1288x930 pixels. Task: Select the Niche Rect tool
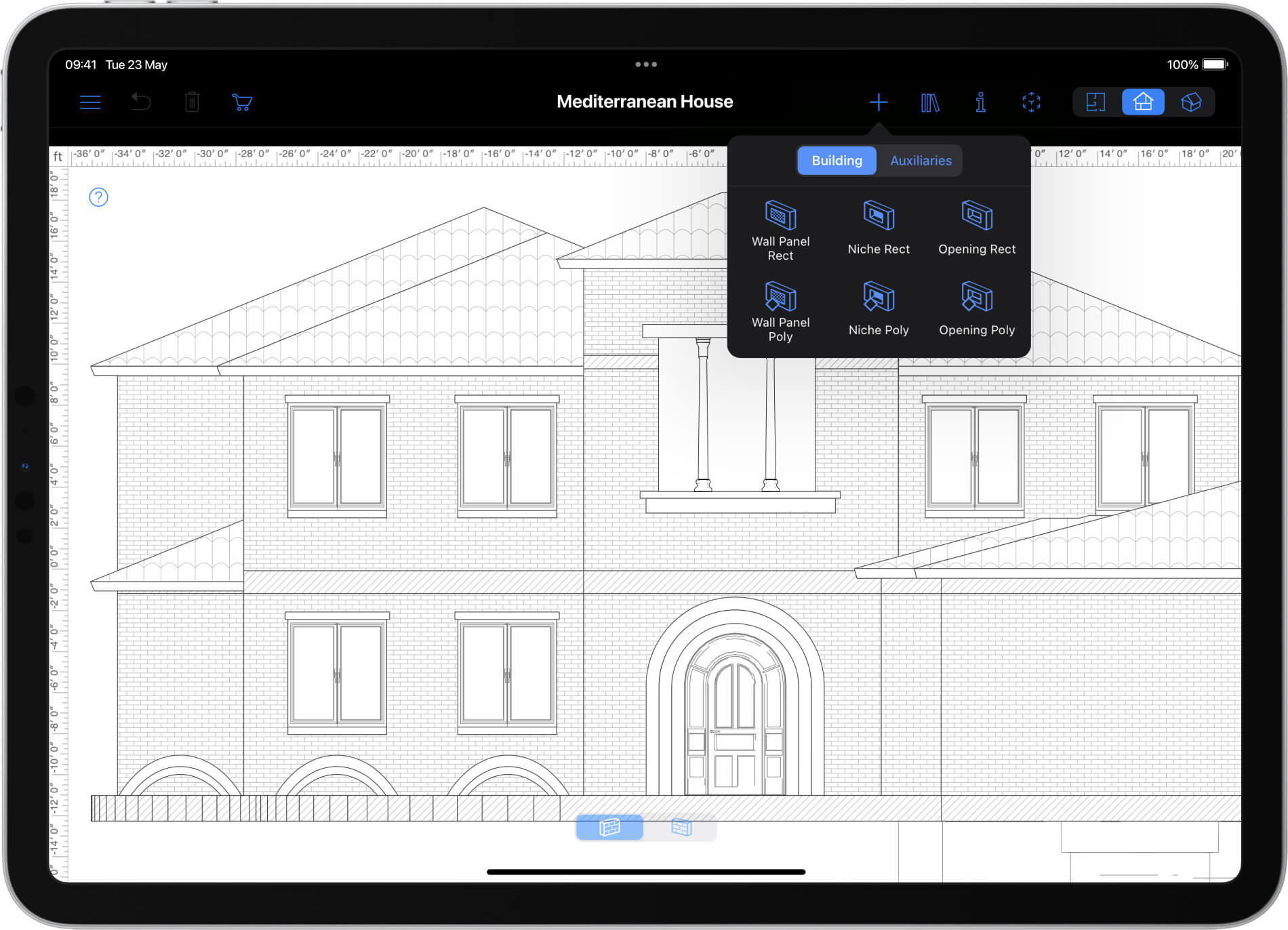click(x=878, y=227)
